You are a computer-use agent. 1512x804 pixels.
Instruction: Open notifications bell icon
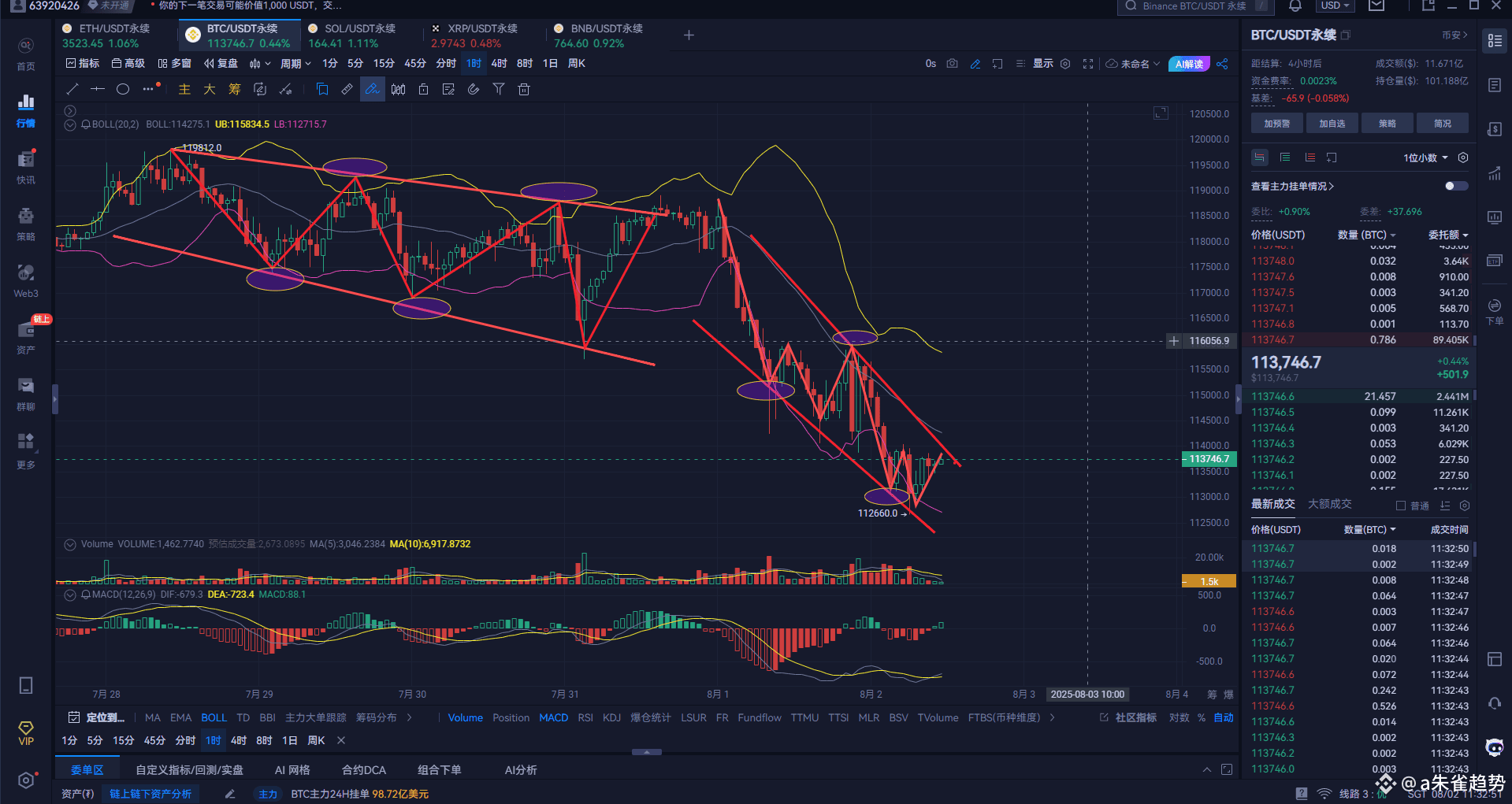(x=1295, y=6)
